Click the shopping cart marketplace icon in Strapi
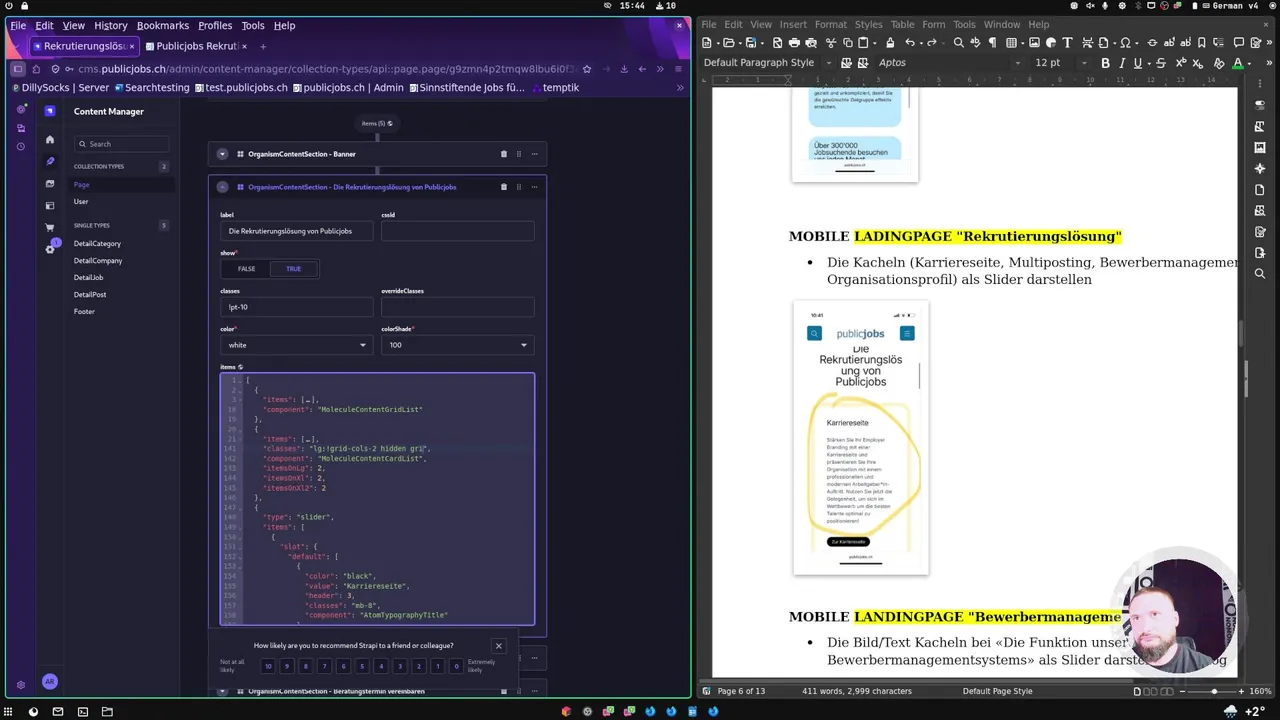The image size is (1280, 720). pos(50,227)
